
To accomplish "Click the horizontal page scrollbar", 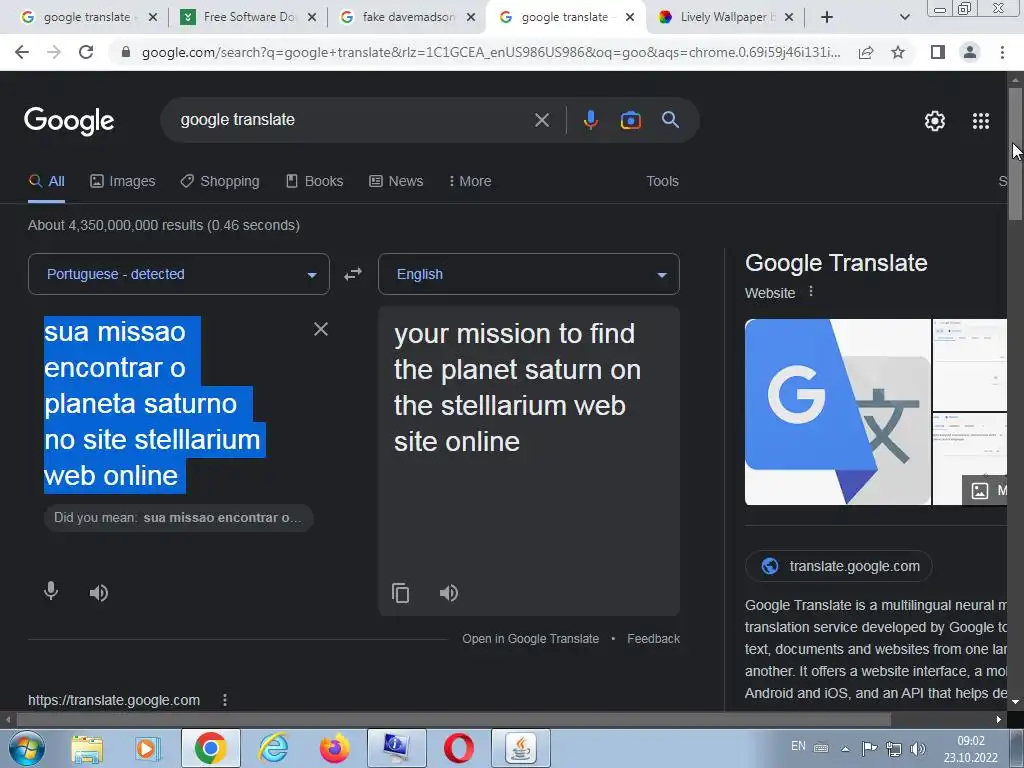I will point(453,720).
